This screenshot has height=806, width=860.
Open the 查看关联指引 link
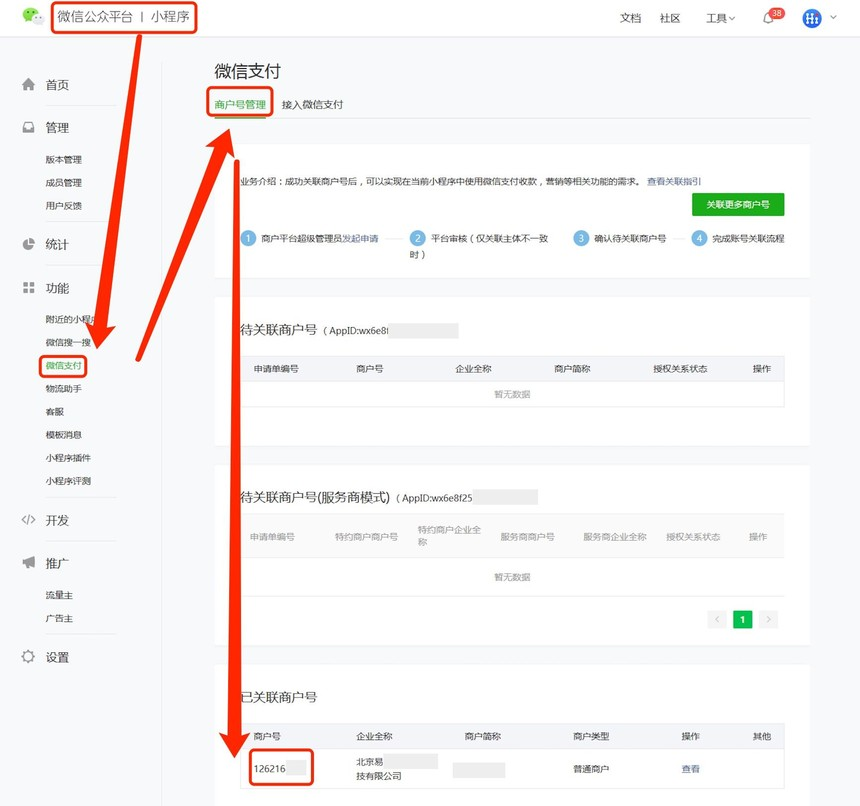pyautogui.click(x=674, y=181)
